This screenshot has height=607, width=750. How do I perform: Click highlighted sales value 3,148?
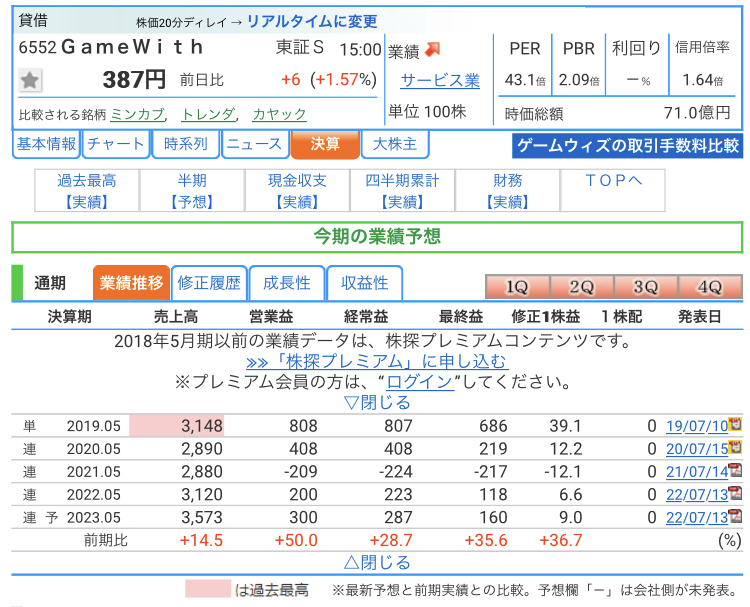pos(201,426)
